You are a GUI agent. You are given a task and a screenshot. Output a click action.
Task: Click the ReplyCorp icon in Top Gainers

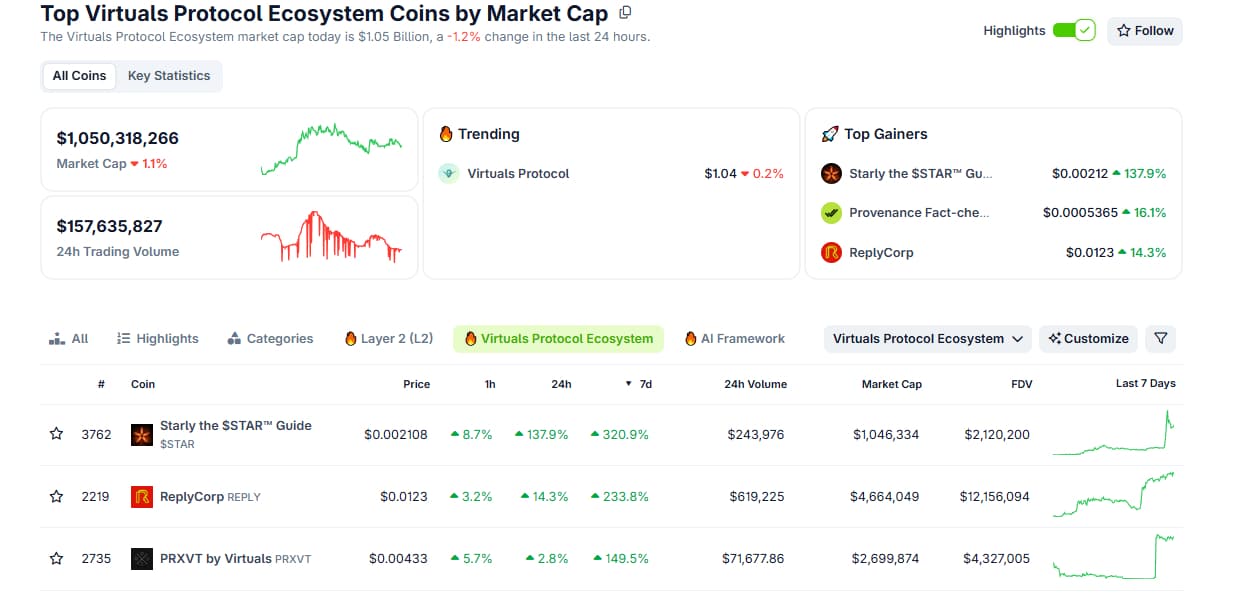coord(831,253)
